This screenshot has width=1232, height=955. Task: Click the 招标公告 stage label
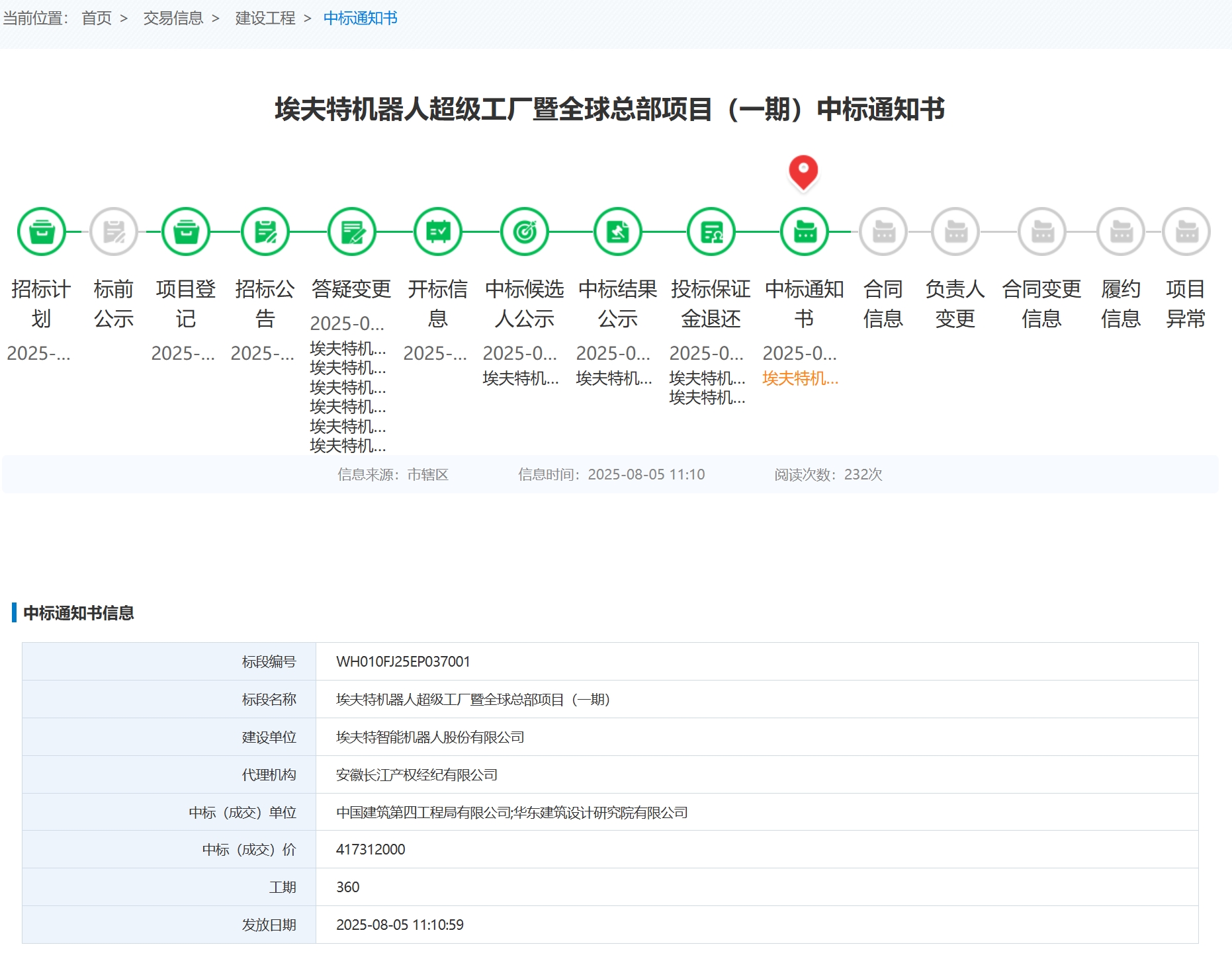point(265,304)
